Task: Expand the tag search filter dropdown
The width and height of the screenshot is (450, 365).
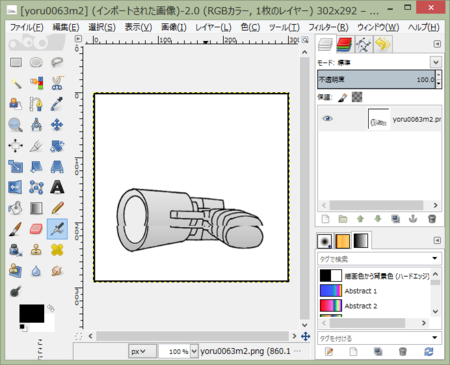Action: click(x=434, y=258)
